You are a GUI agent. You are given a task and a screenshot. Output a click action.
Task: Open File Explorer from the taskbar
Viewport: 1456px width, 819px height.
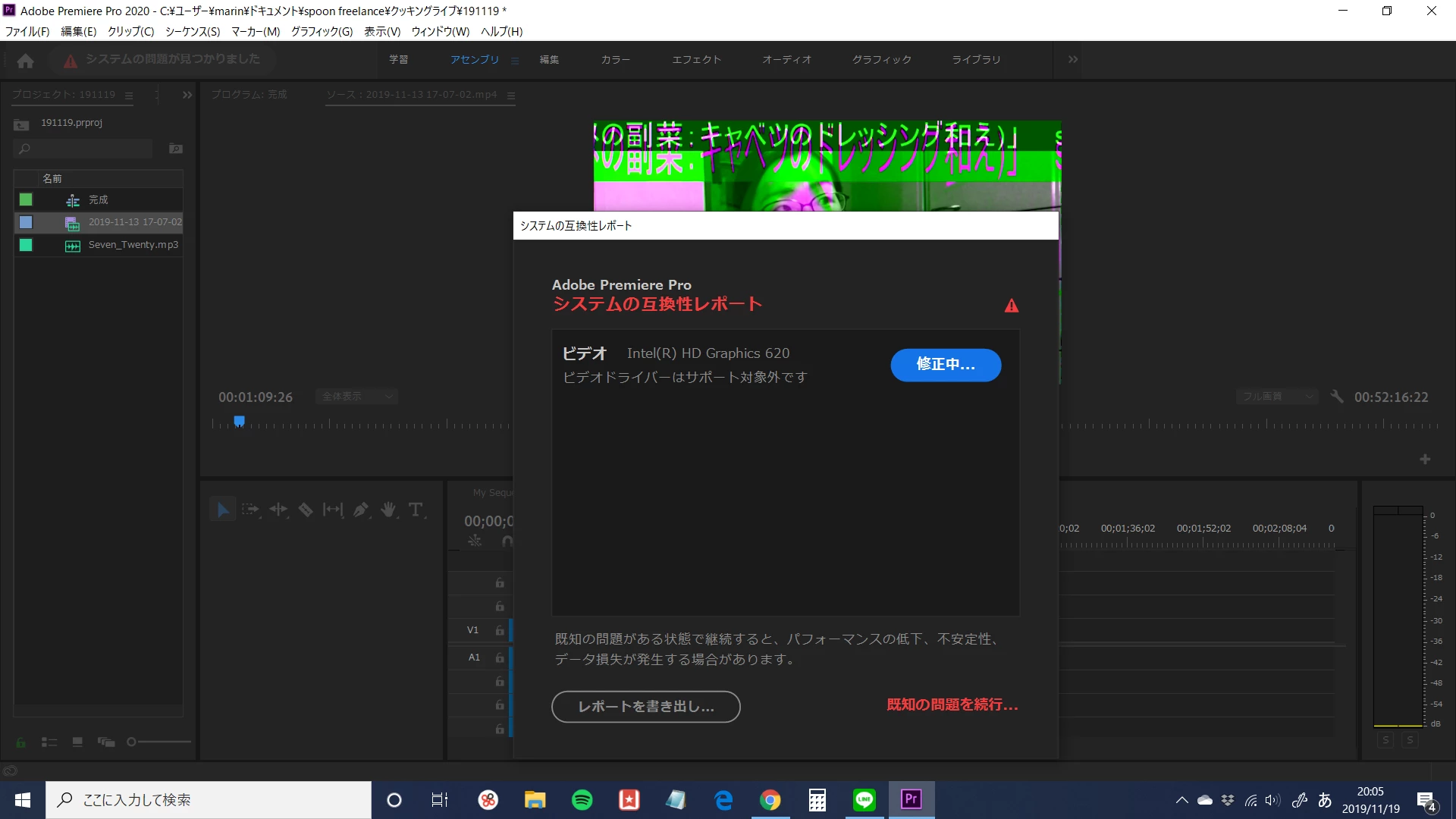(535, 800)
